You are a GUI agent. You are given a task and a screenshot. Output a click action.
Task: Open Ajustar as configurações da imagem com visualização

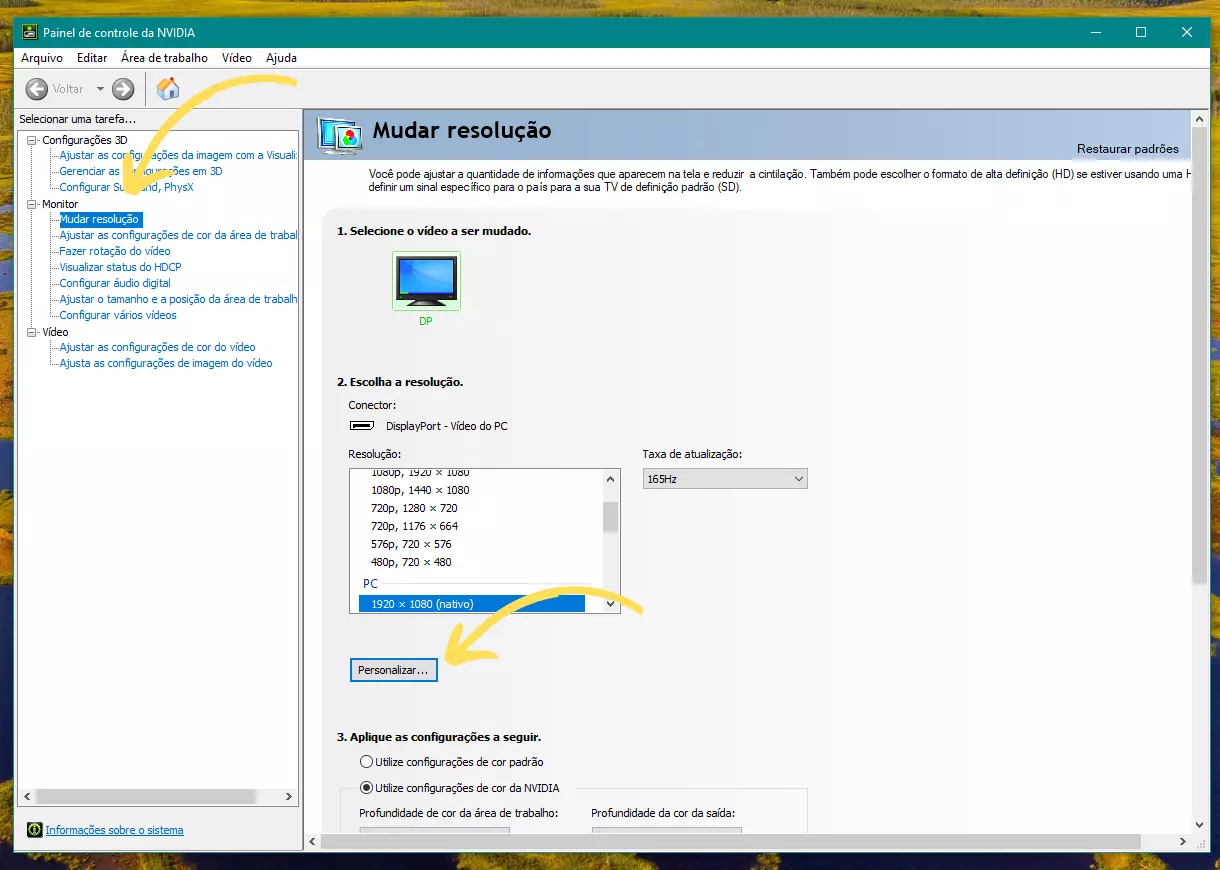(x=178, y=155)
